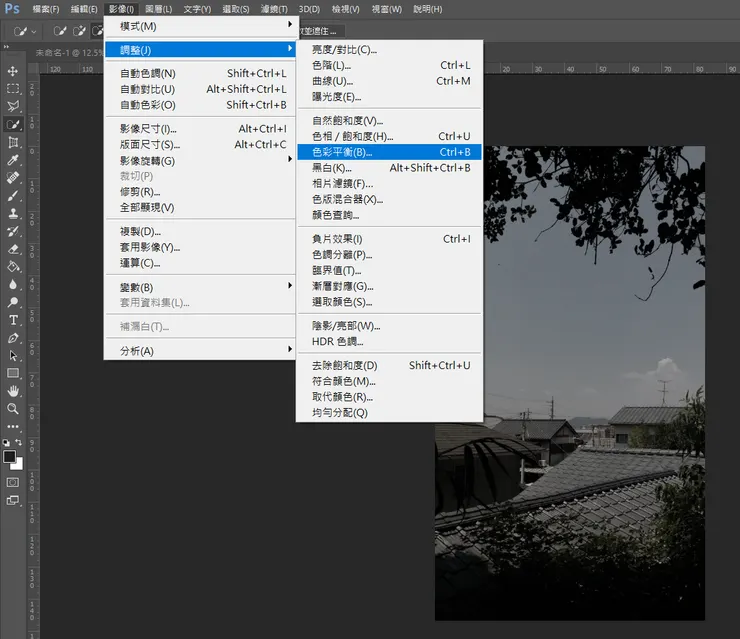Open the 編輯(E) menu

click(84, 9)
